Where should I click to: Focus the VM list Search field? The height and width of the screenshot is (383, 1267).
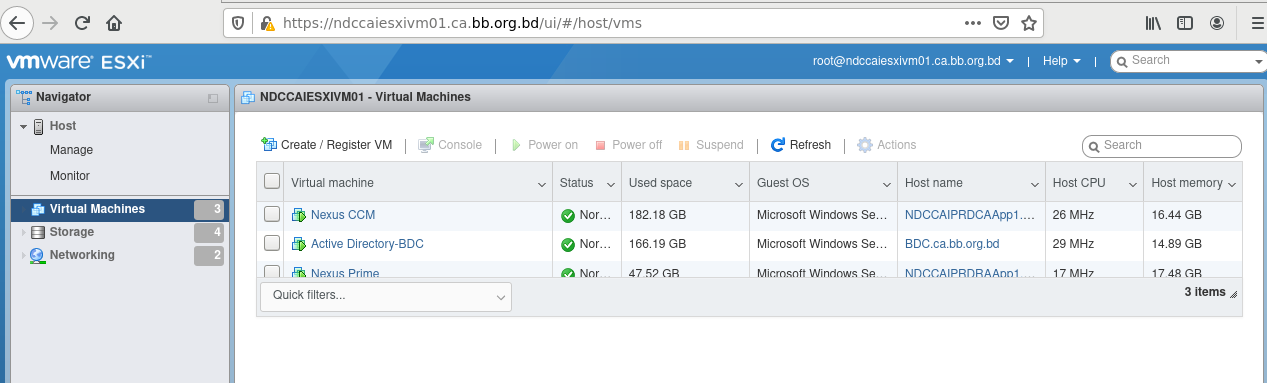tap(1162, 146)
